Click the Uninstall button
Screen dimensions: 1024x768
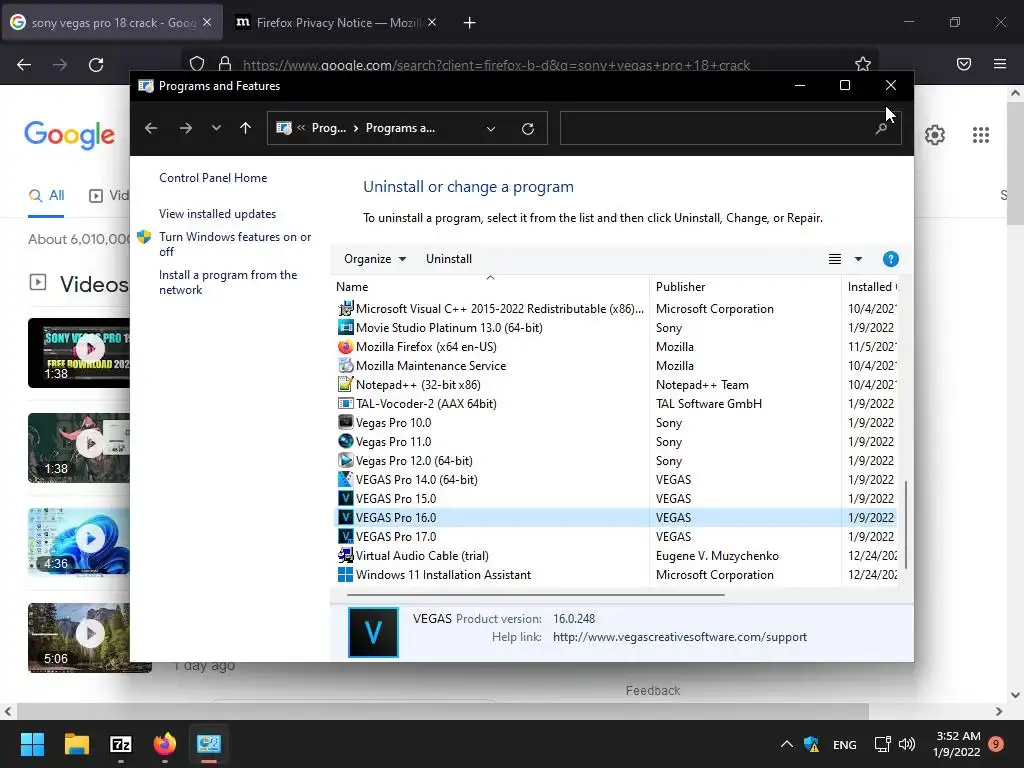449,259
